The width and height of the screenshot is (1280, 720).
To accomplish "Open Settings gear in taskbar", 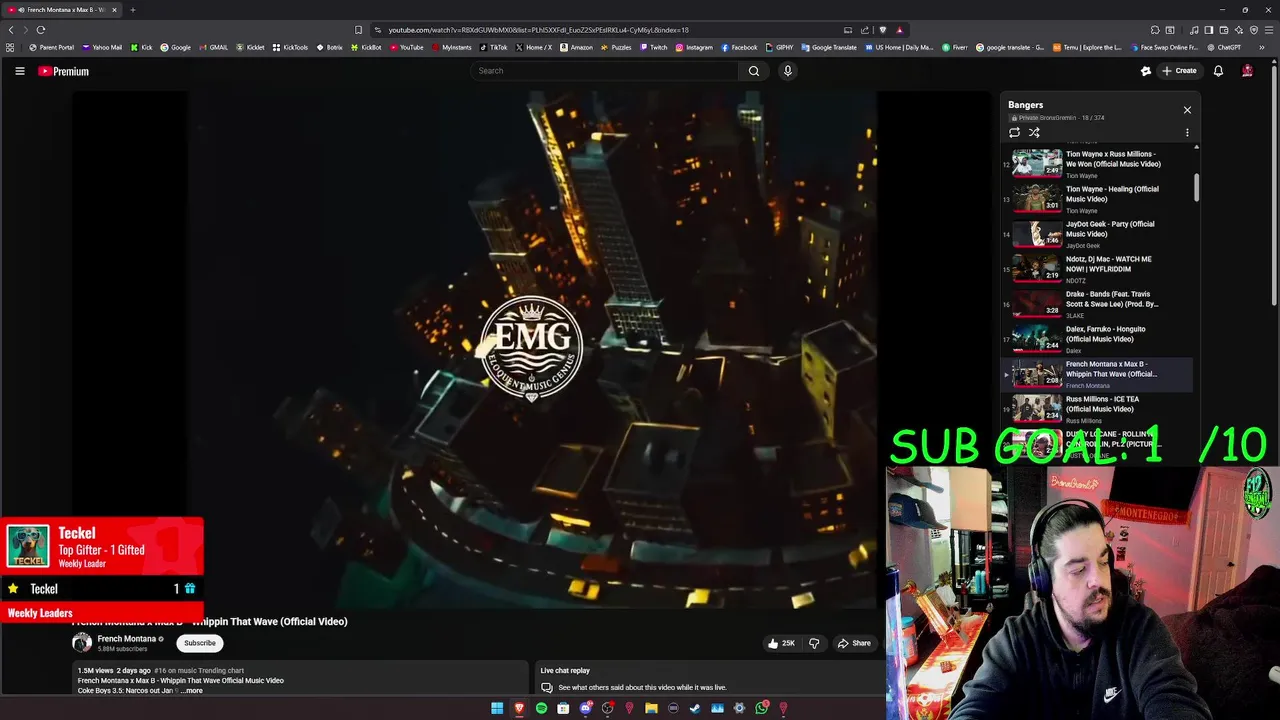I will pyautogui.click(x=739, y=708).
